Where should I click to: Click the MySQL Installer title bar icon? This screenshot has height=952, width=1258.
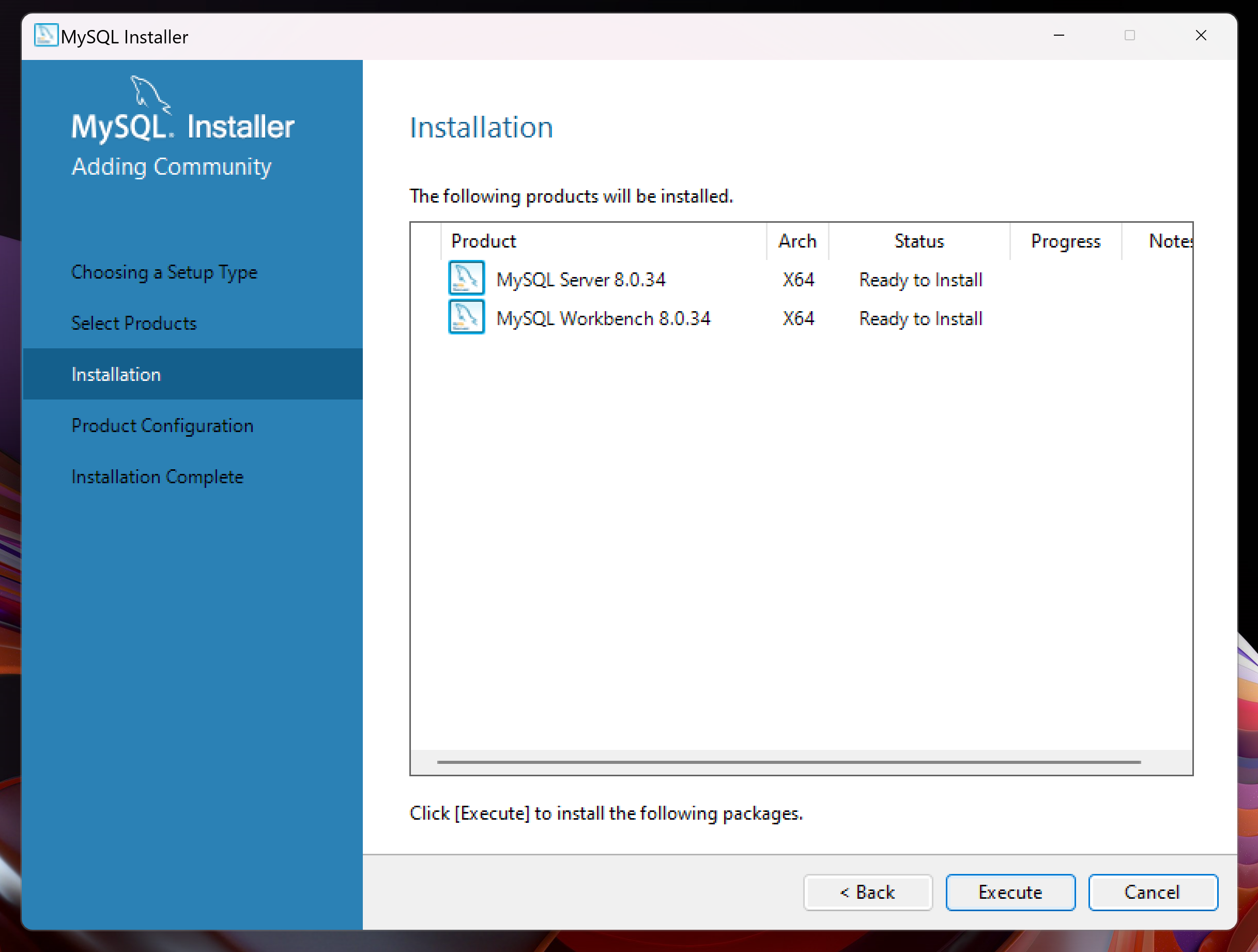pos(45,36)
